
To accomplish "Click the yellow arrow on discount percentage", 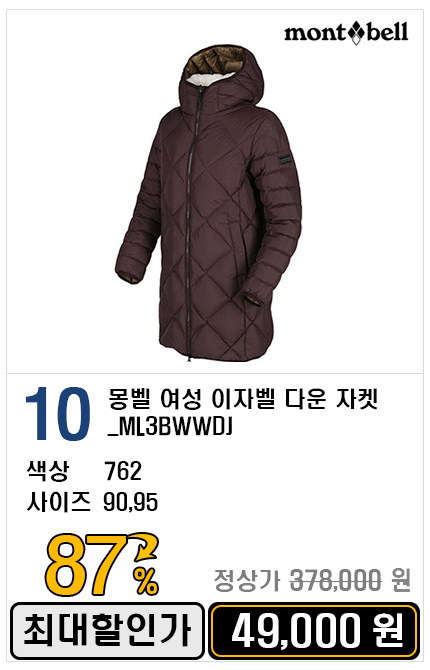I will pos(146,547).
